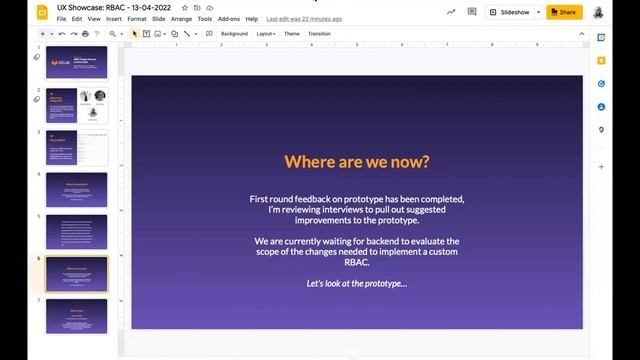Check the cloud document status icon

coord(209,8)
